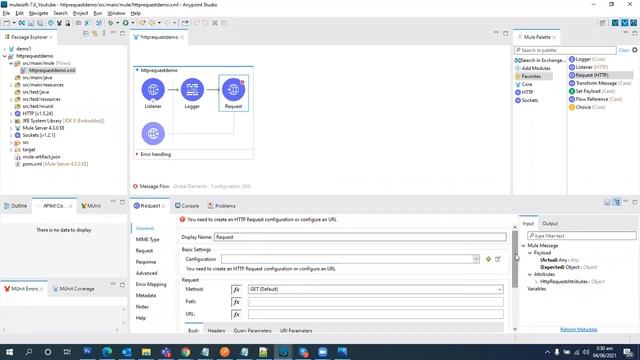The image size is (640, 360).
Task: Select Error Mapping in properties sidebar
Action: click(151, 284)
